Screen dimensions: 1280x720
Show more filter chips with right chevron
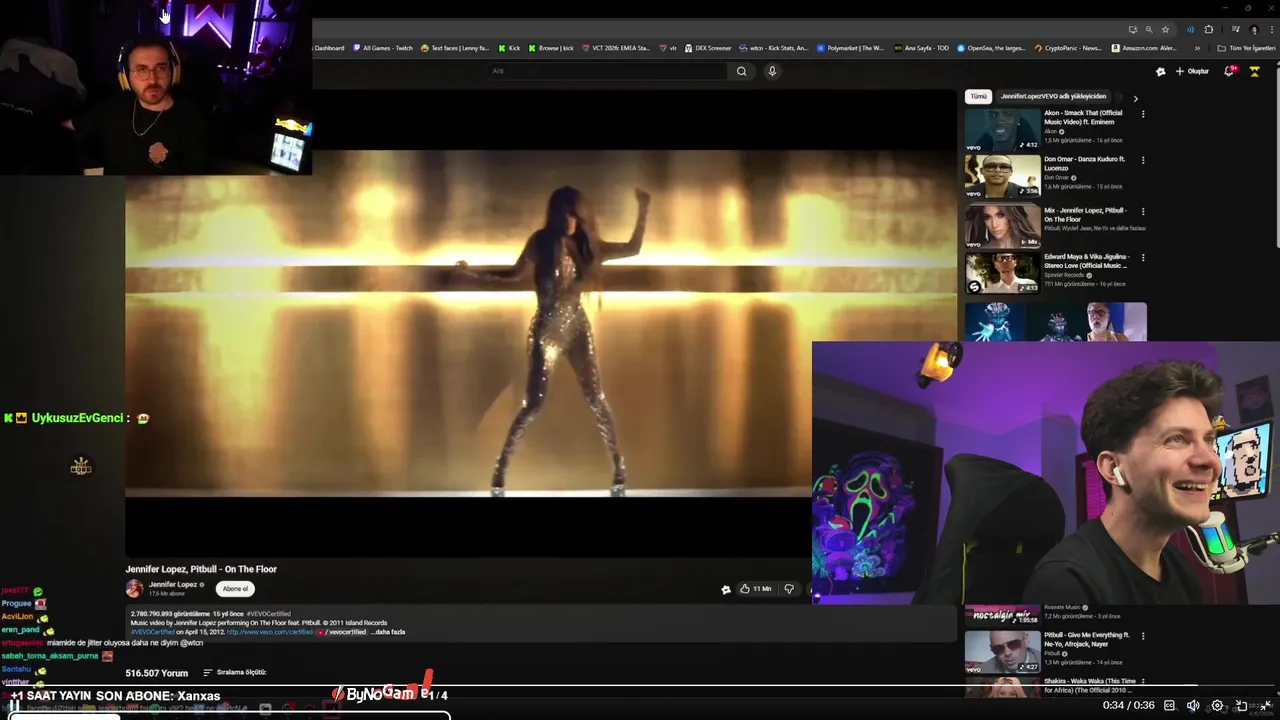(1135, 98)
